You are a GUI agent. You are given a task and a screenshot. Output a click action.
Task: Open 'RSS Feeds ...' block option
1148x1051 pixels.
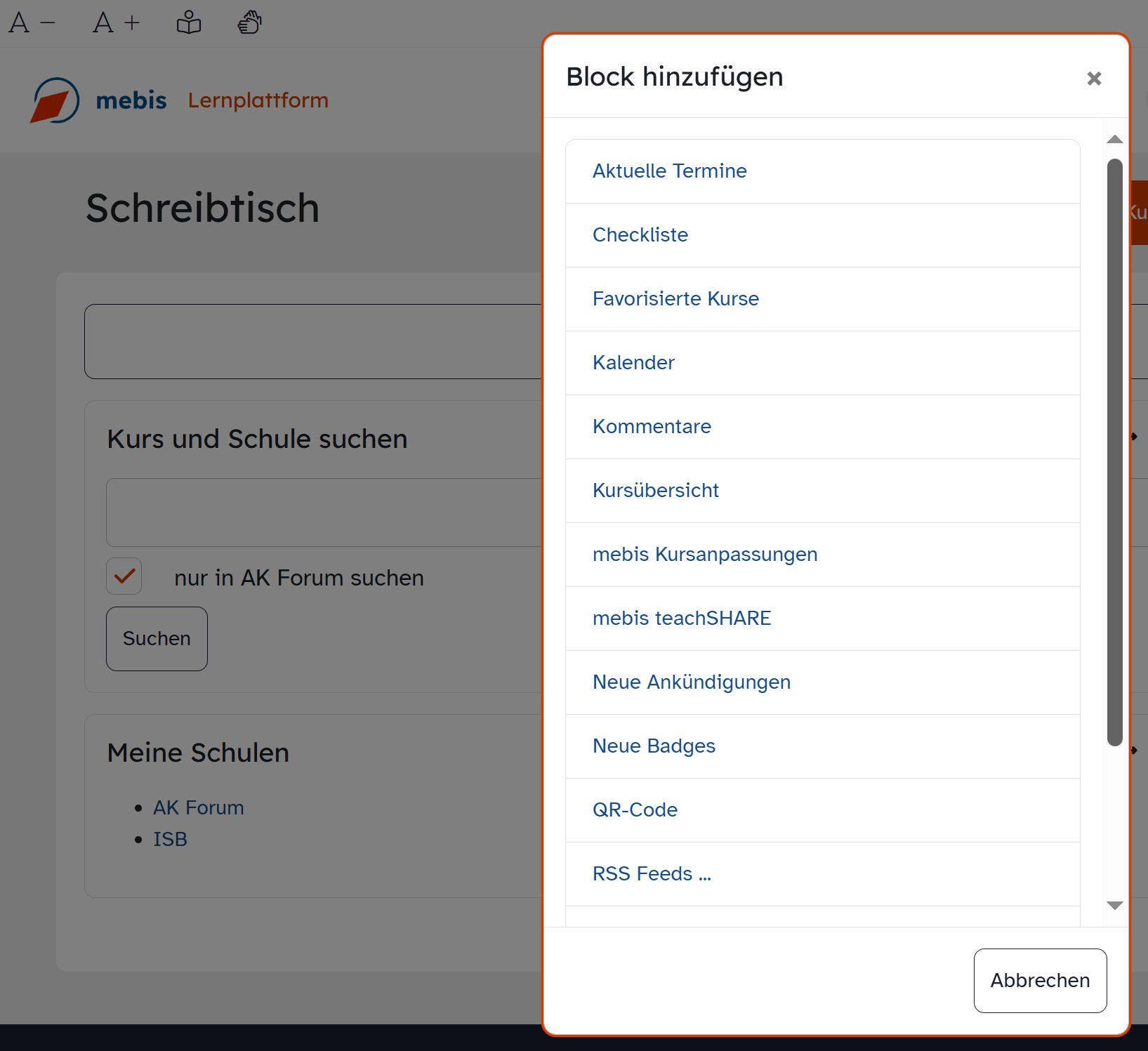tap(652, 874)
